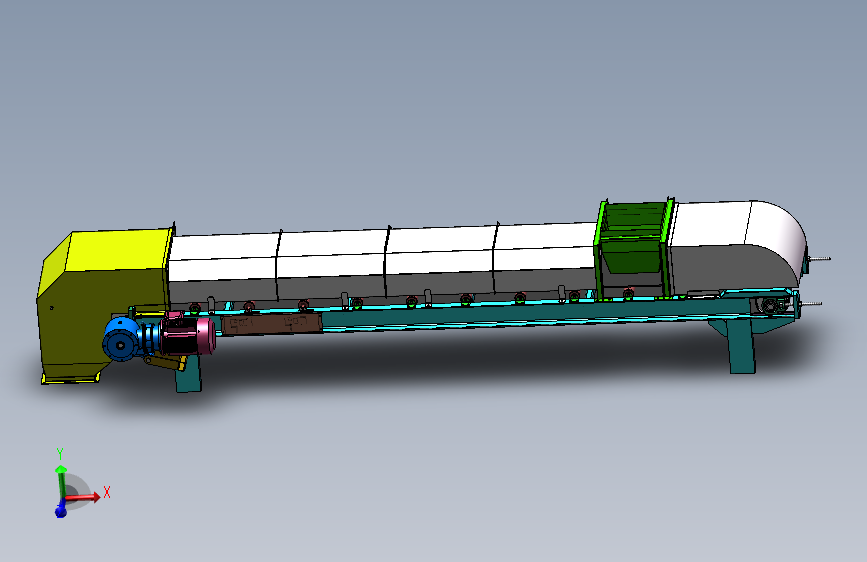
Task: Select the blue gear reducer of the drive
Action: [x=123, y=339]
